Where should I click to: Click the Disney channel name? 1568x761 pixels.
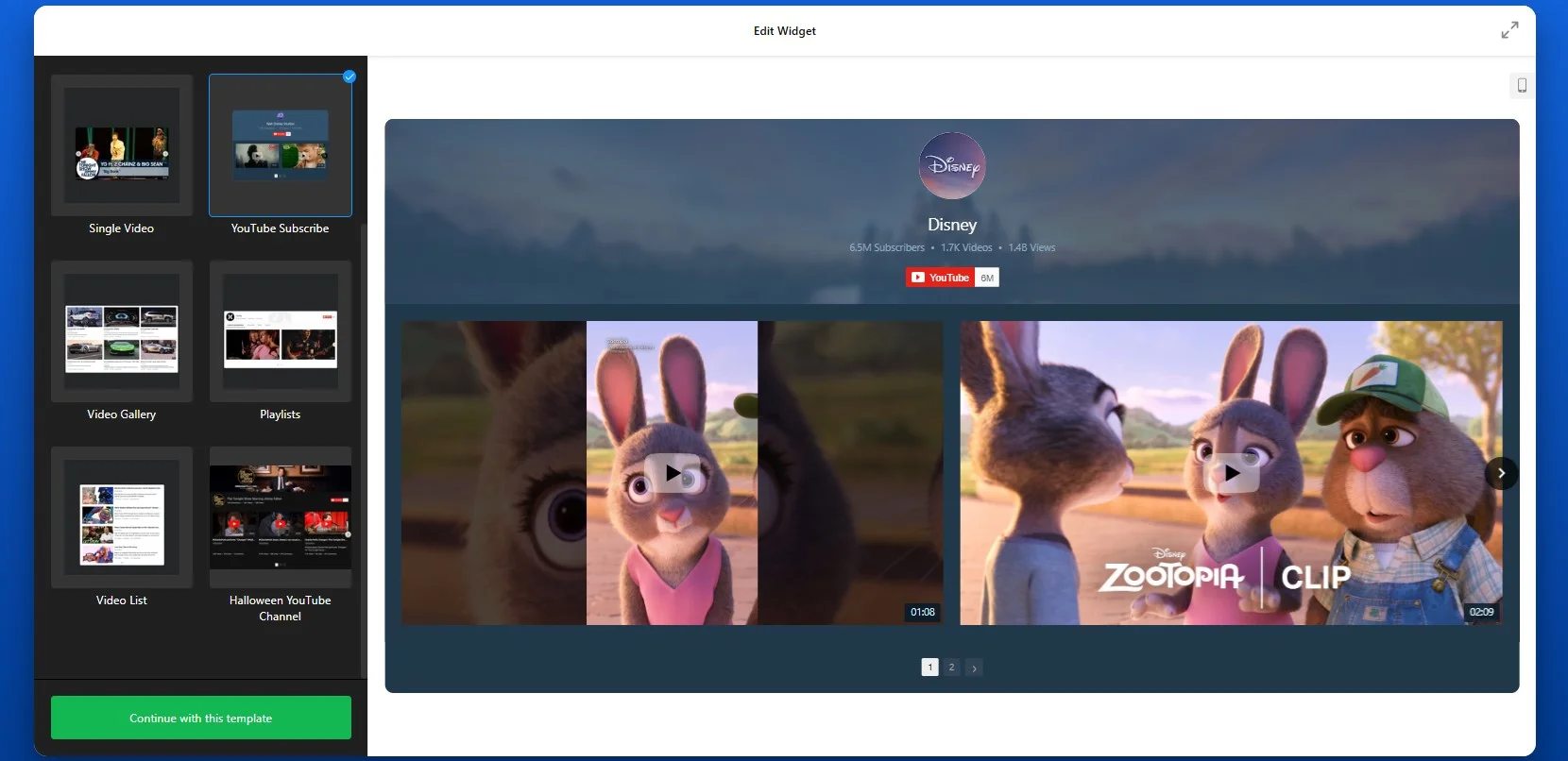tap(952, 225)
